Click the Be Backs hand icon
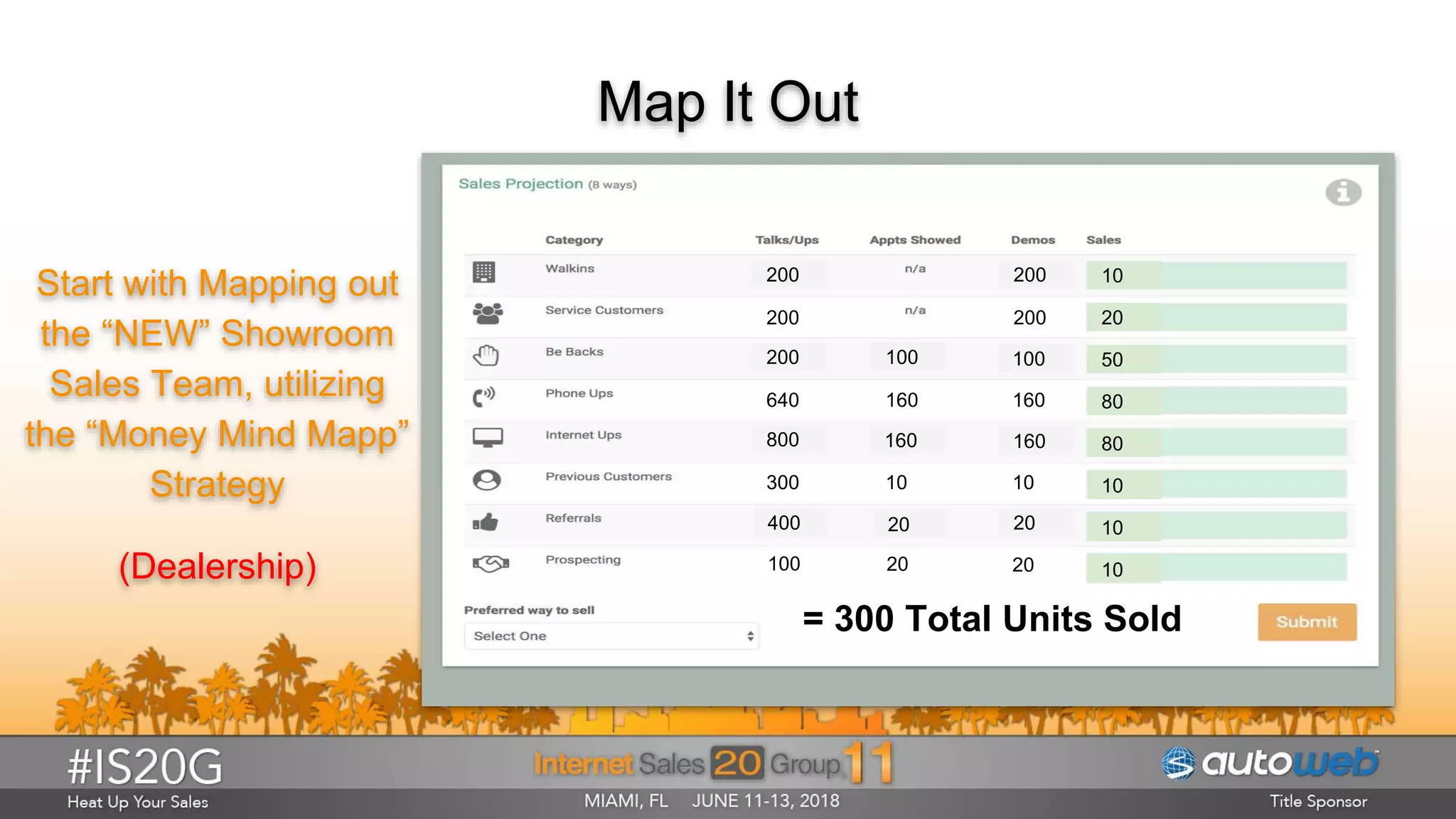1456x819 pixels. coord(486,355)
